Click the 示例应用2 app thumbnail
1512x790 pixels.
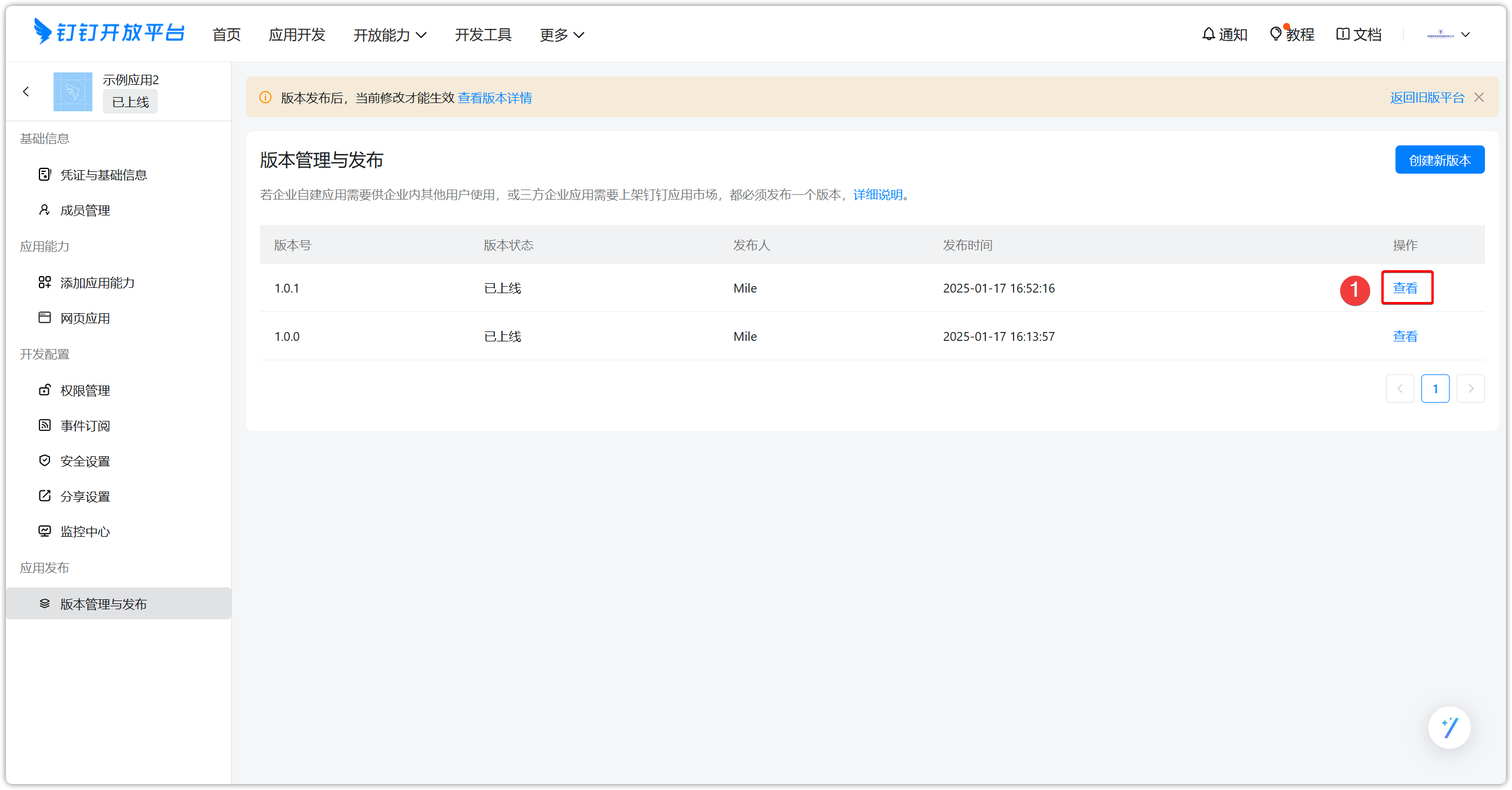click(x=73, y=92)
